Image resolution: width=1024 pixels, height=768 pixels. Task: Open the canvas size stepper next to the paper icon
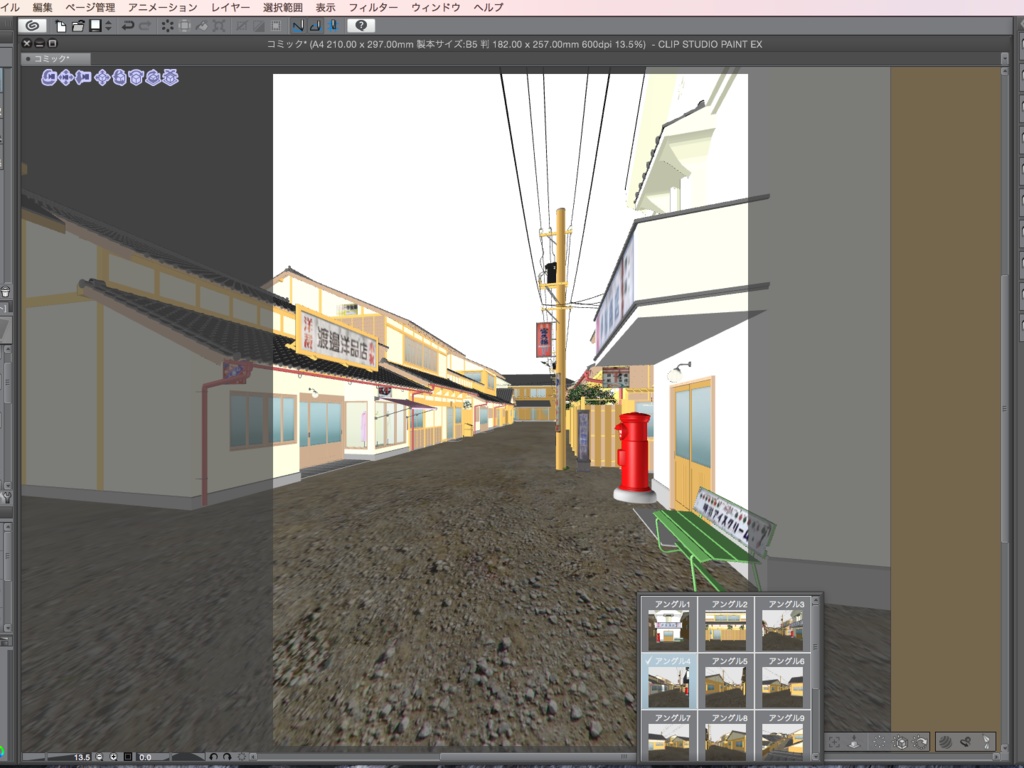(107, 27)
